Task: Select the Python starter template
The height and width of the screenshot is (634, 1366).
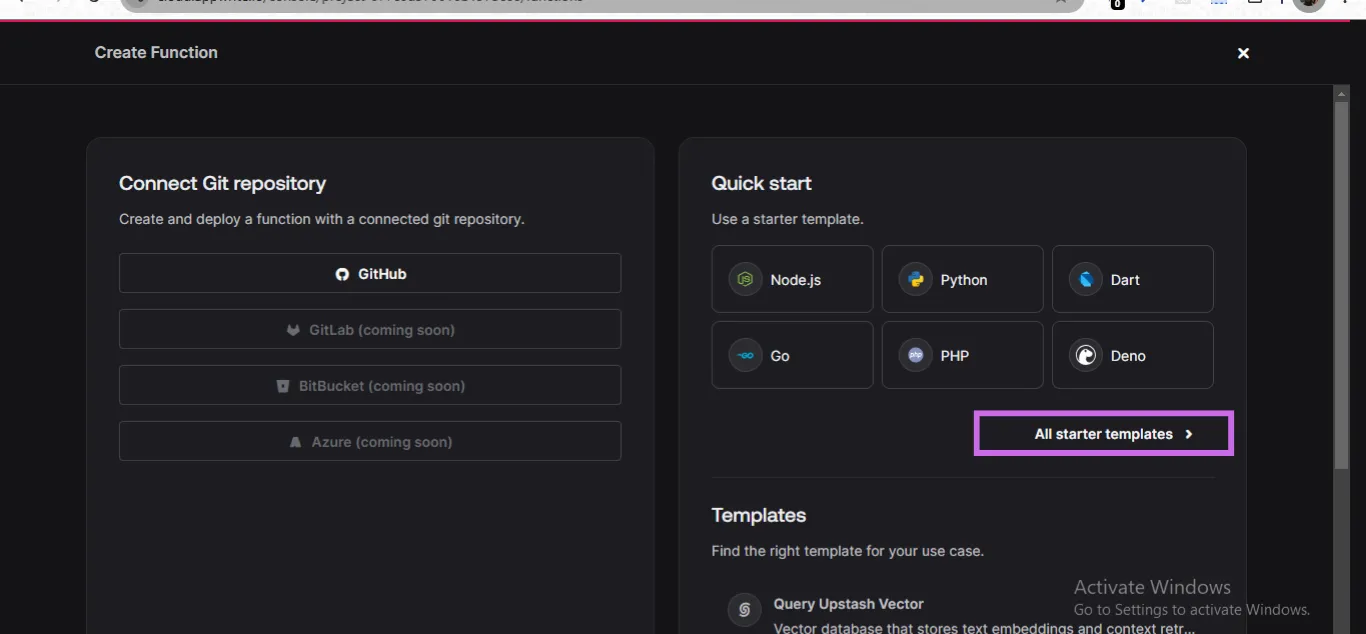Action: pos(962,279)
